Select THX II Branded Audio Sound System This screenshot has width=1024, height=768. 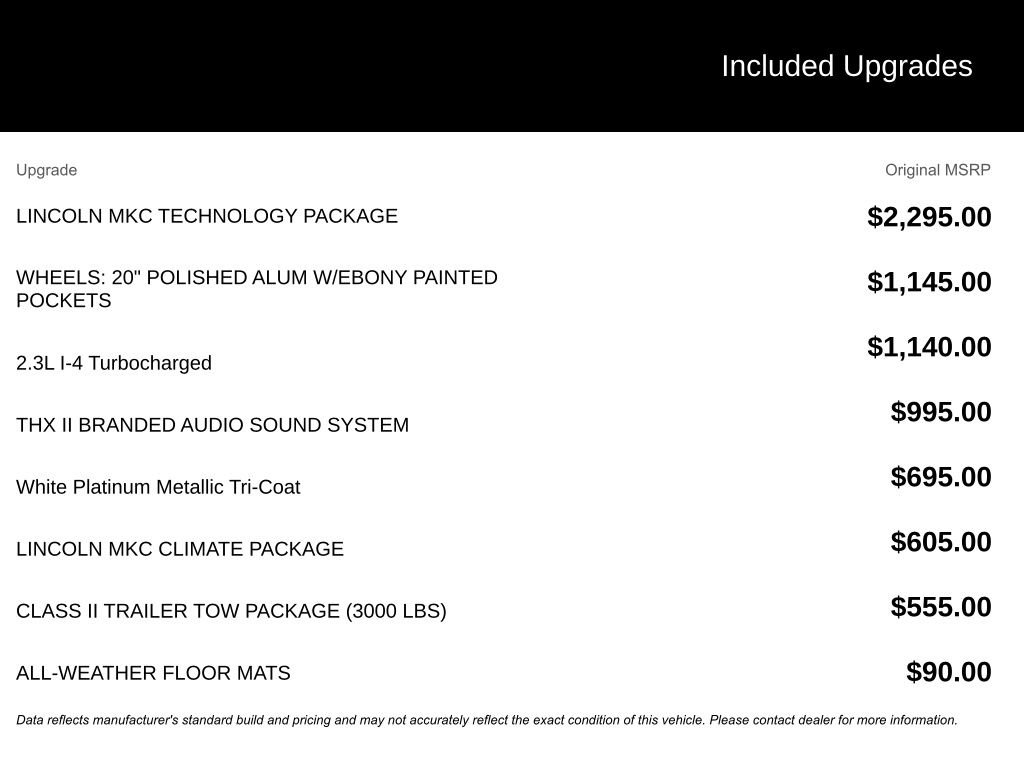(x=212, y=425)
